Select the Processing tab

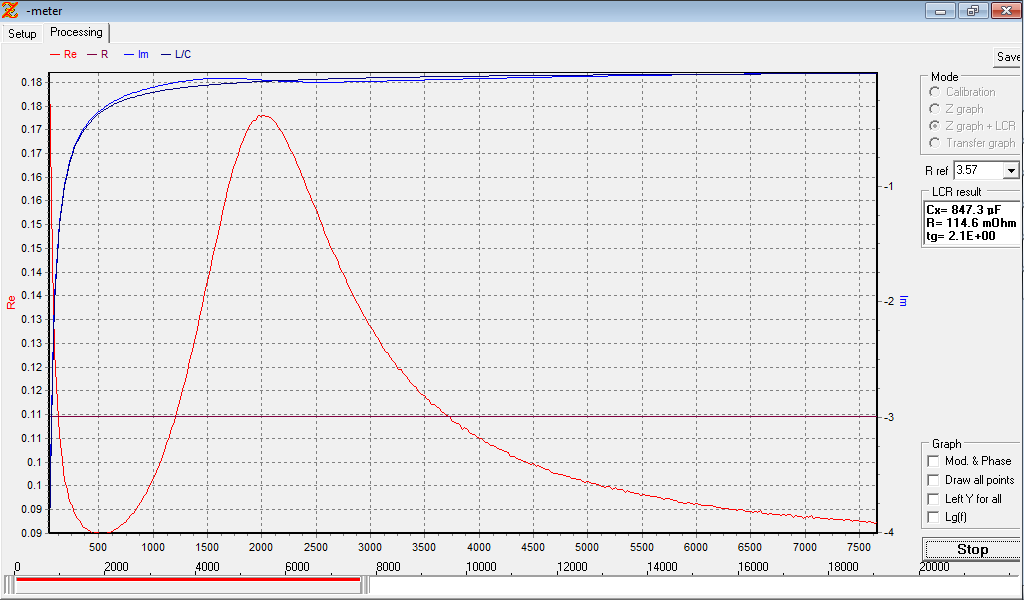click(76, 33)
